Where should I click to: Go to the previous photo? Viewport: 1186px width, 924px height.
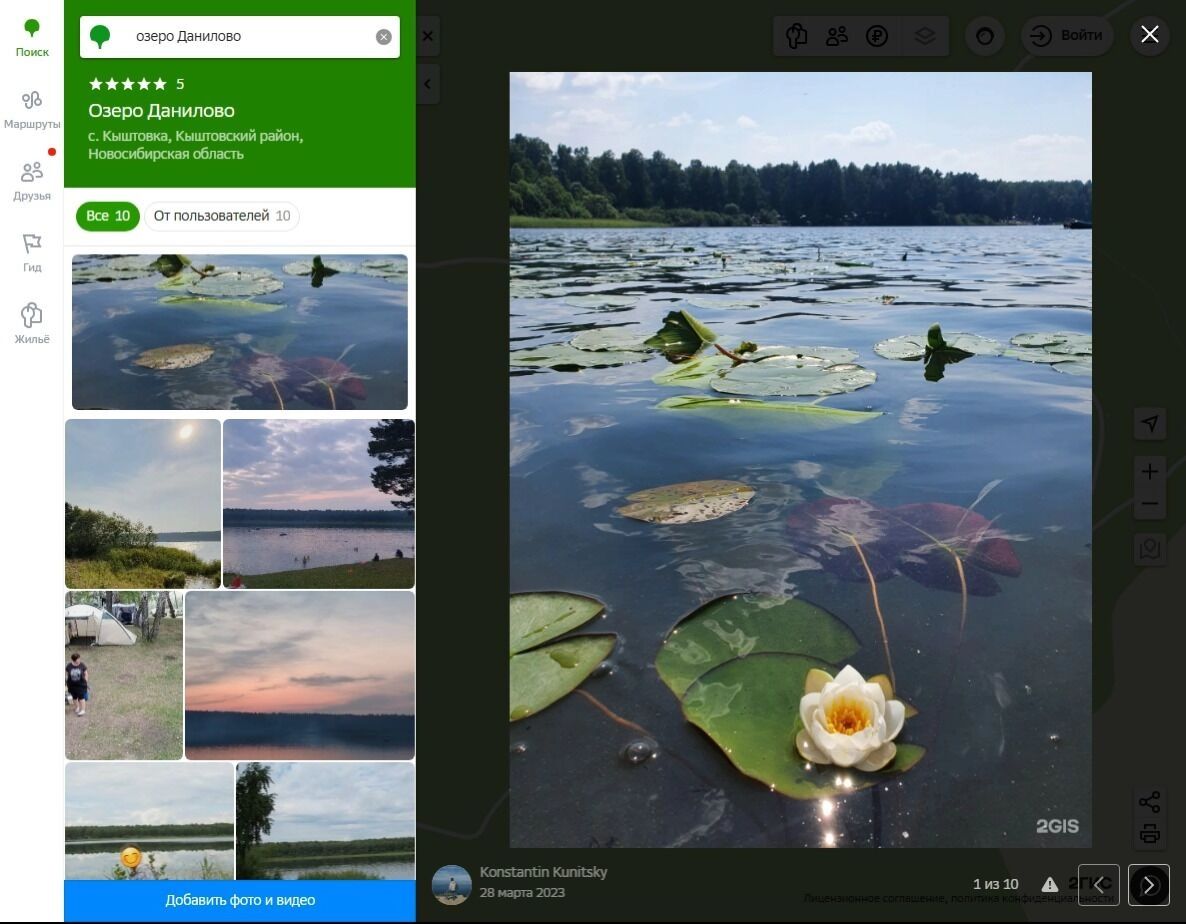click(x=1098, y=885)
